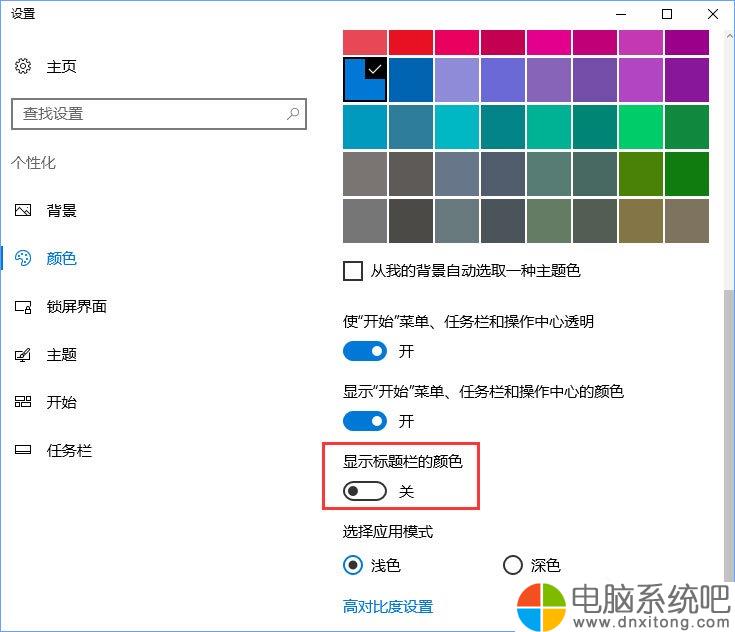Focus the 查找设置 search field
Image resolution: width=735 pixels, height=632 pixels.
pyautogui.click(x=158, y=113)
